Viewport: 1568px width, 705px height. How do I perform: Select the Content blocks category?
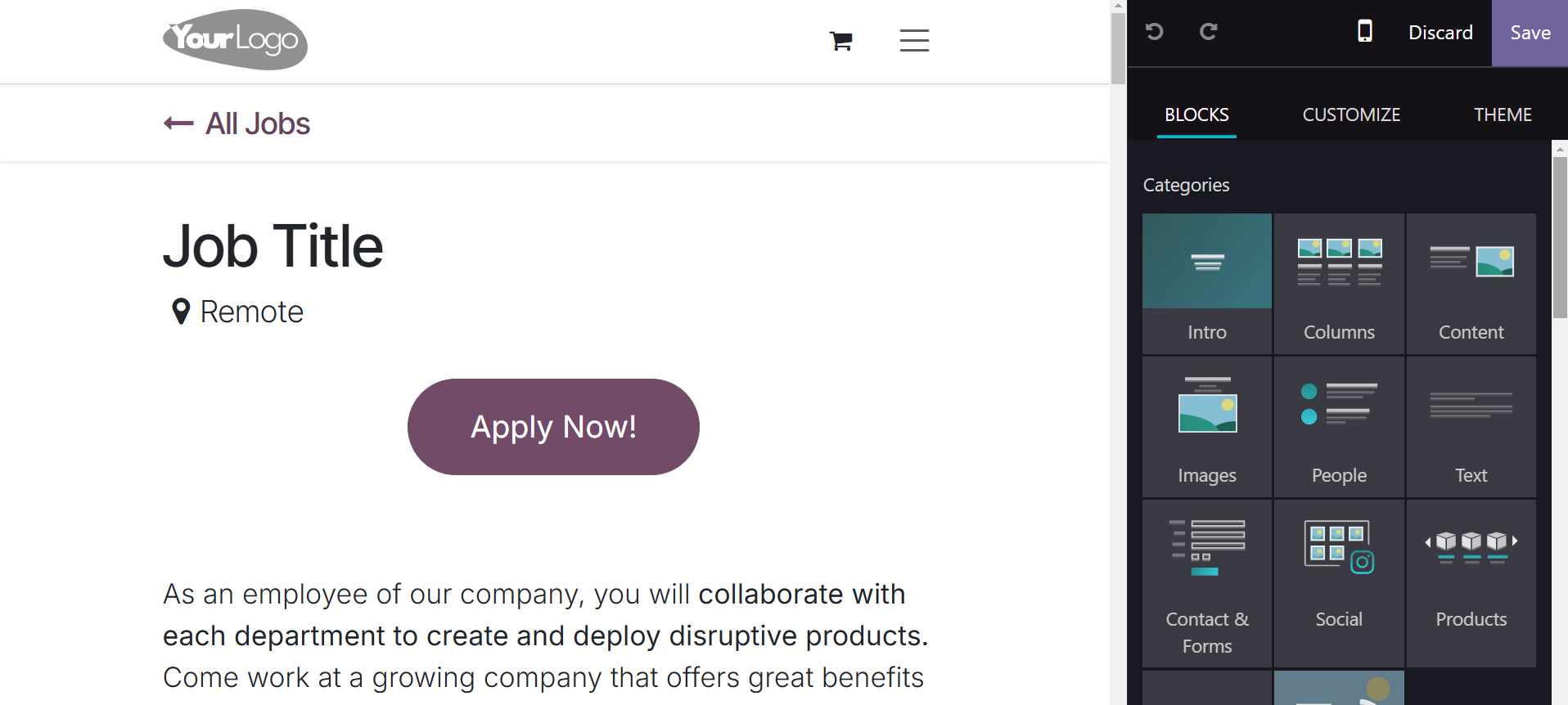1471,284
